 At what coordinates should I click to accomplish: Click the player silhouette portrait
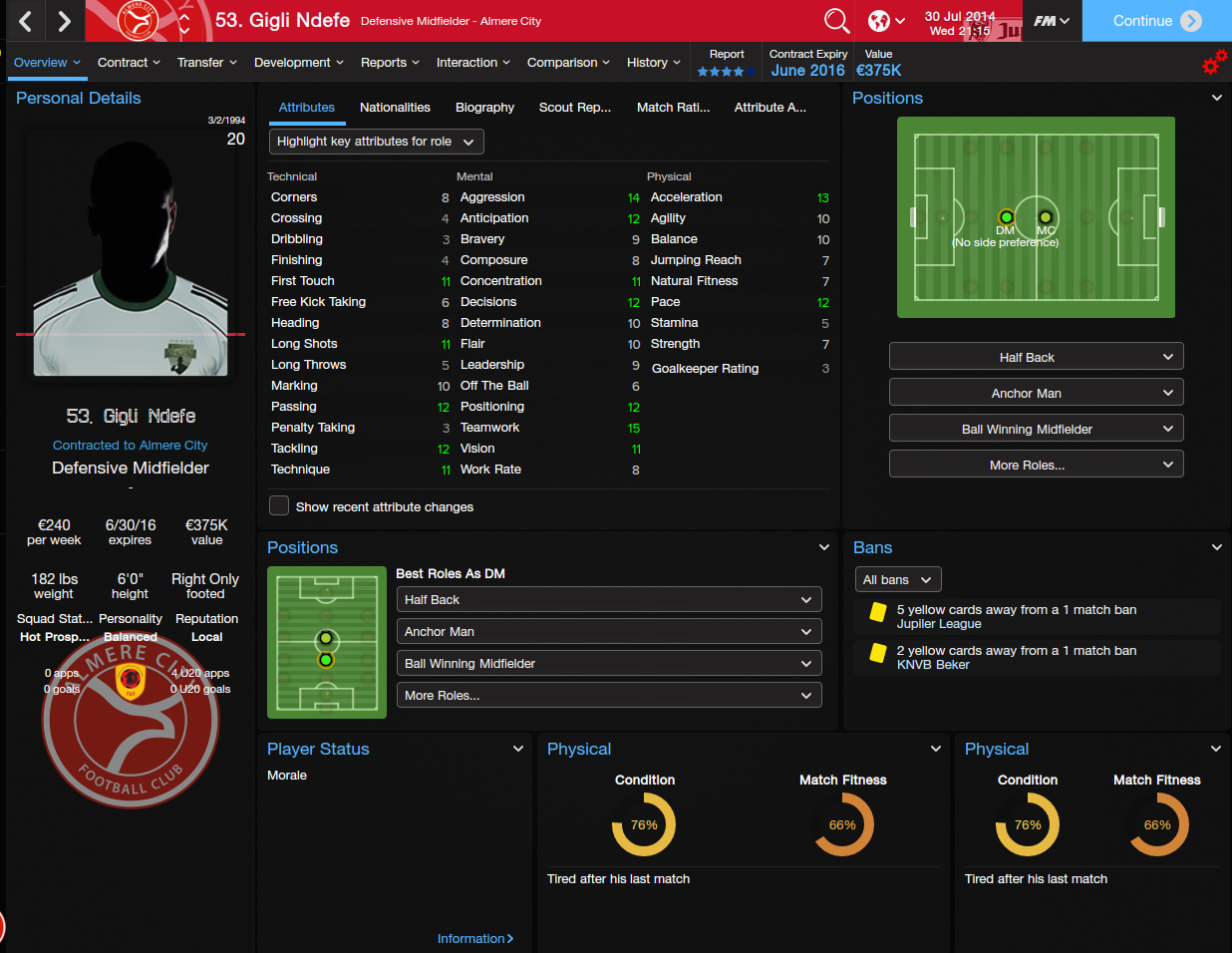tap(131, 253)
